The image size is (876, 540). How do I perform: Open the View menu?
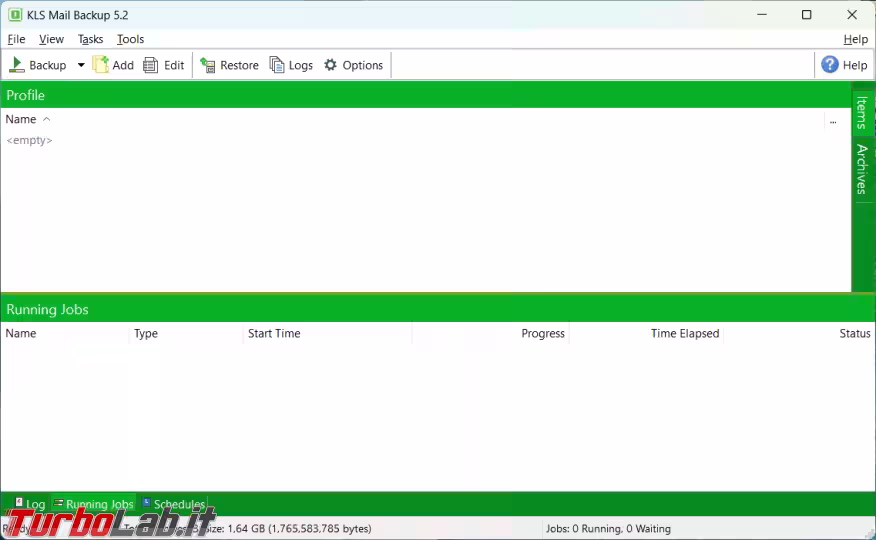click(51, 39)
